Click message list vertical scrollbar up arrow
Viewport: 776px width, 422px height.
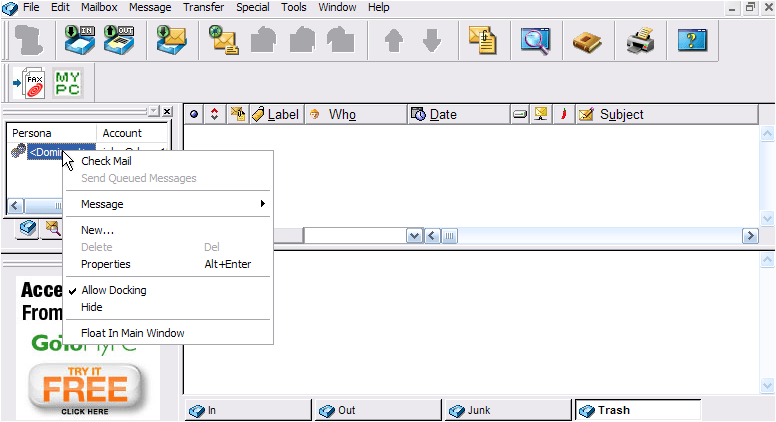pyautogui.click(x=767, y=133)
